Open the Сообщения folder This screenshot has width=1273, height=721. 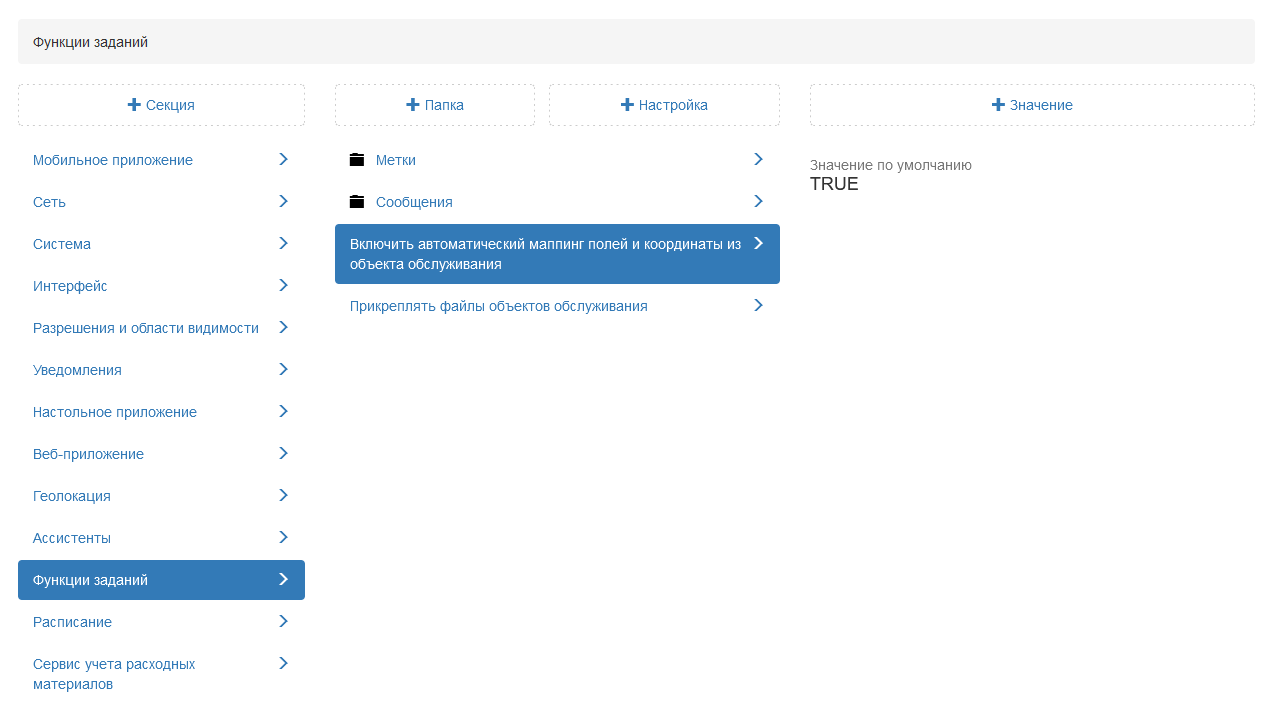(x=414, y=202)
